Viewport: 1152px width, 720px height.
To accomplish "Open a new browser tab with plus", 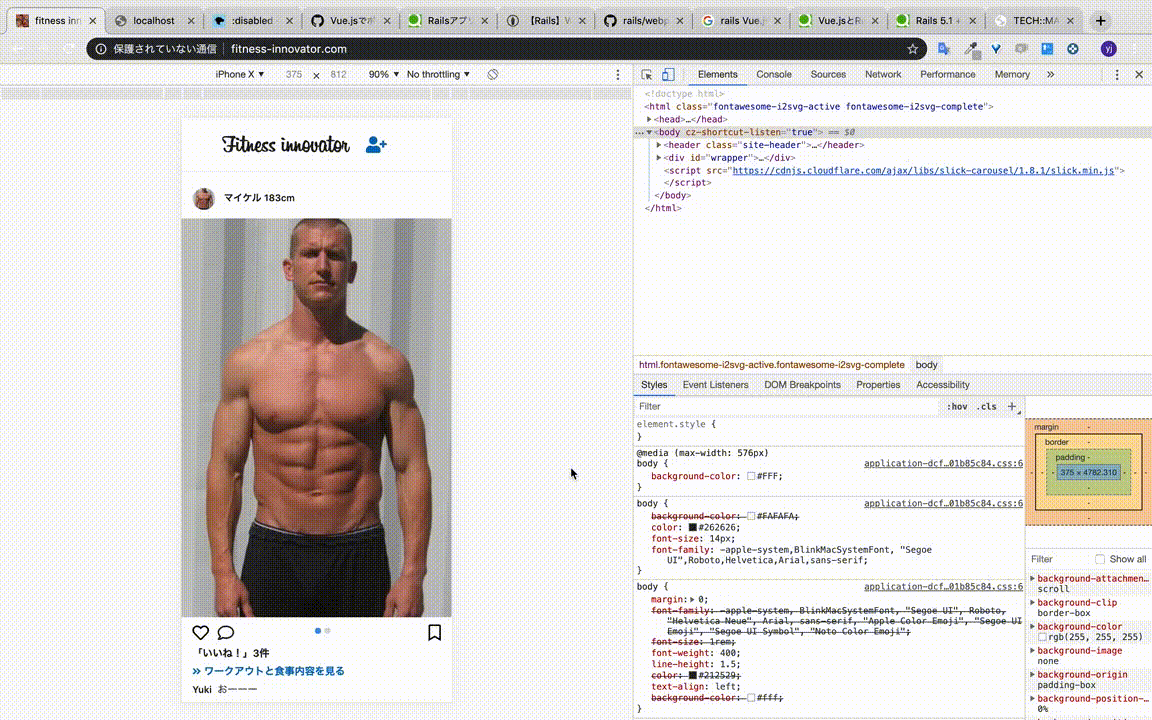I will pos(1101,21).
